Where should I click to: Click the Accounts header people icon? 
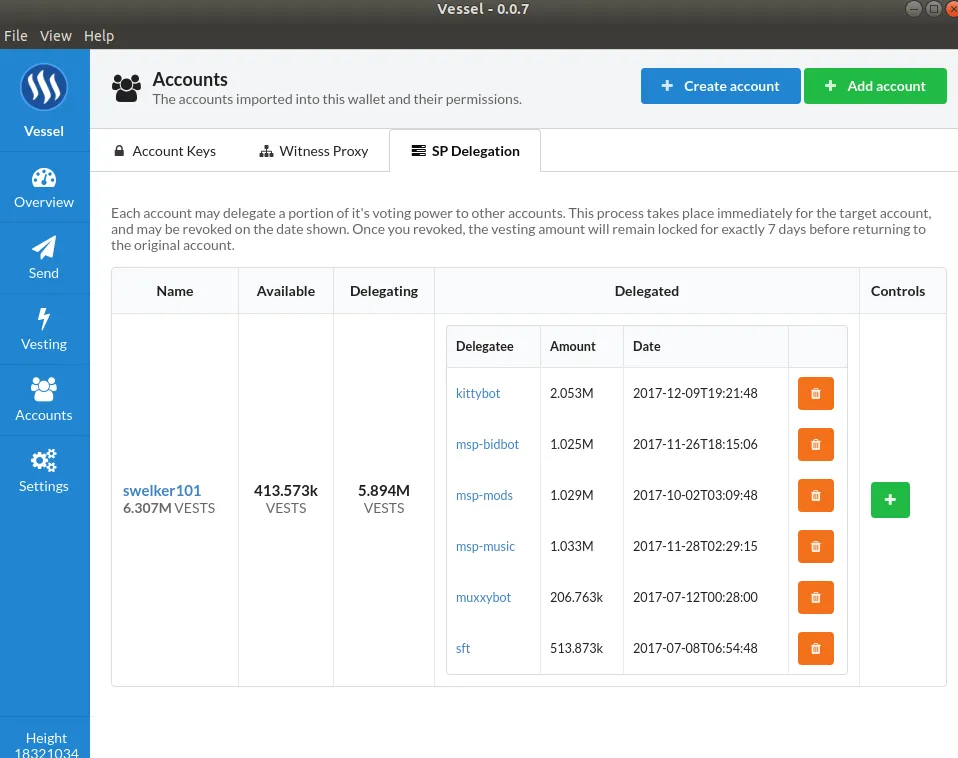pos(126,89)
